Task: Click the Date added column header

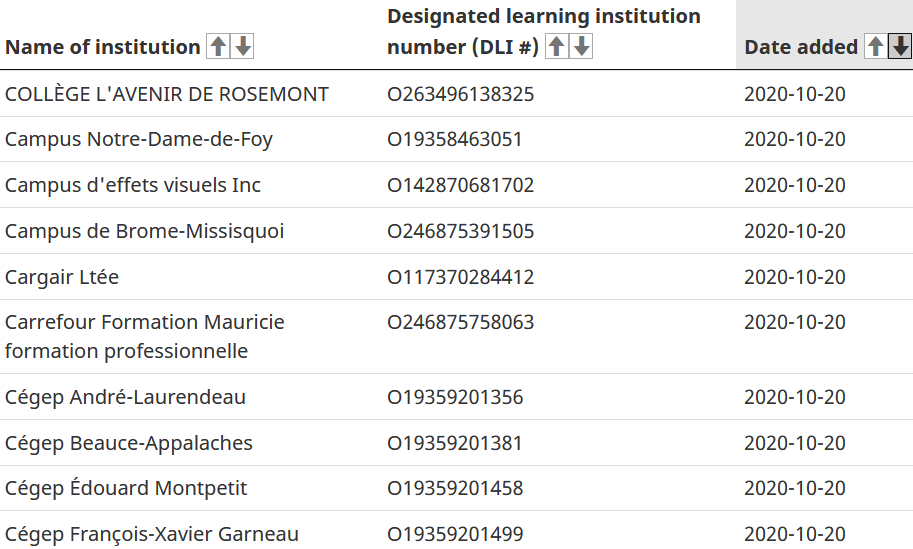Action: tap(801, 47)
